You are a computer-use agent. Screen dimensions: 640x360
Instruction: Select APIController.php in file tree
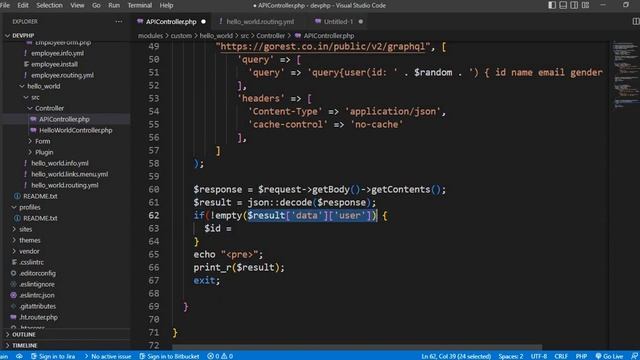tap(64, 119)
